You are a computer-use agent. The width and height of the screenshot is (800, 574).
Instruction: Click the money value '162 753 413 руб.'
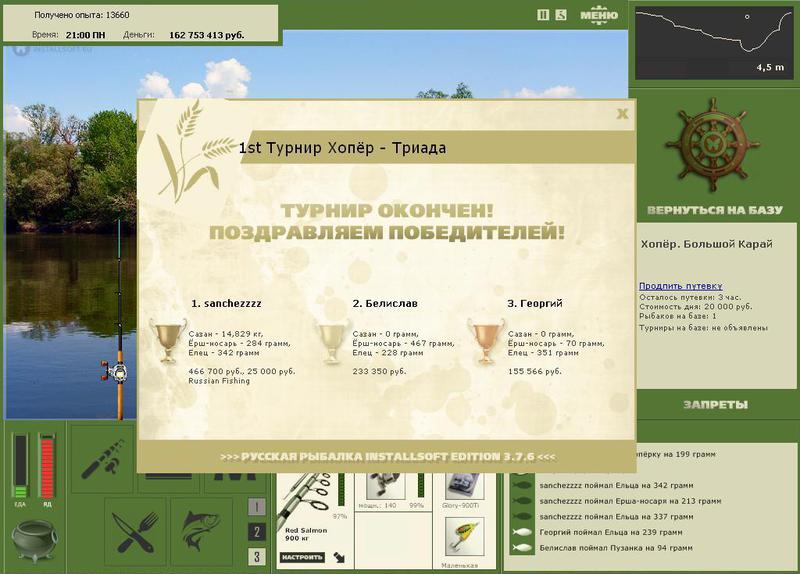pos(207,35)
